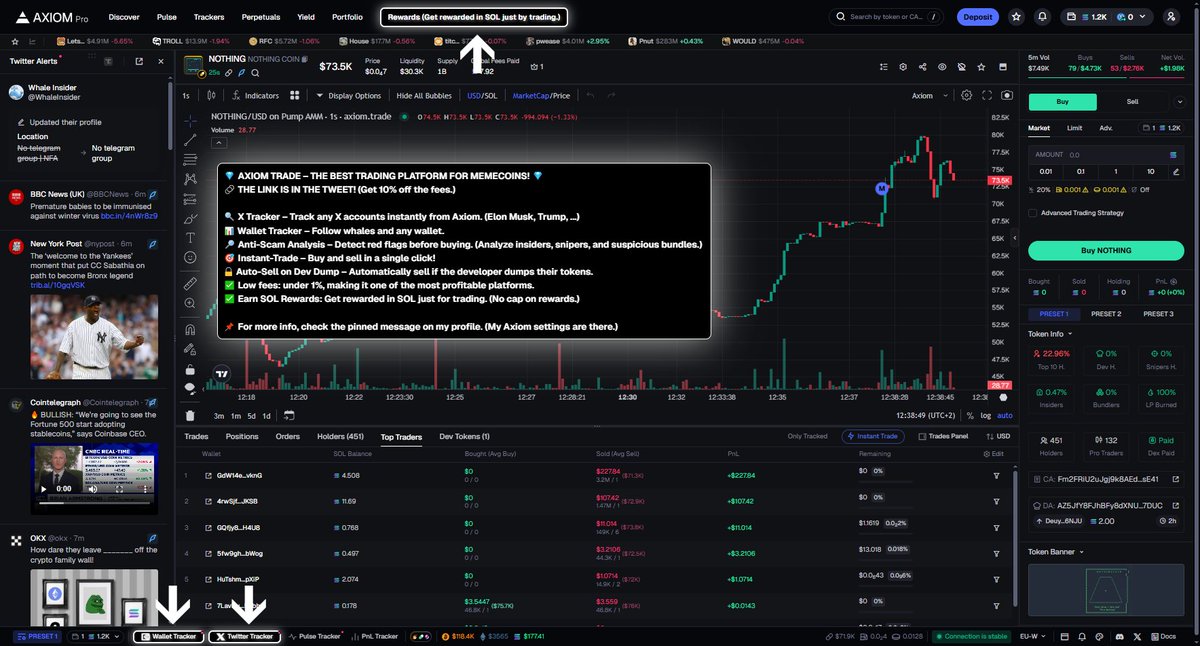Open the Perpetuals section
Viewport: 1200px width, 646px height.
click(261, 17)
